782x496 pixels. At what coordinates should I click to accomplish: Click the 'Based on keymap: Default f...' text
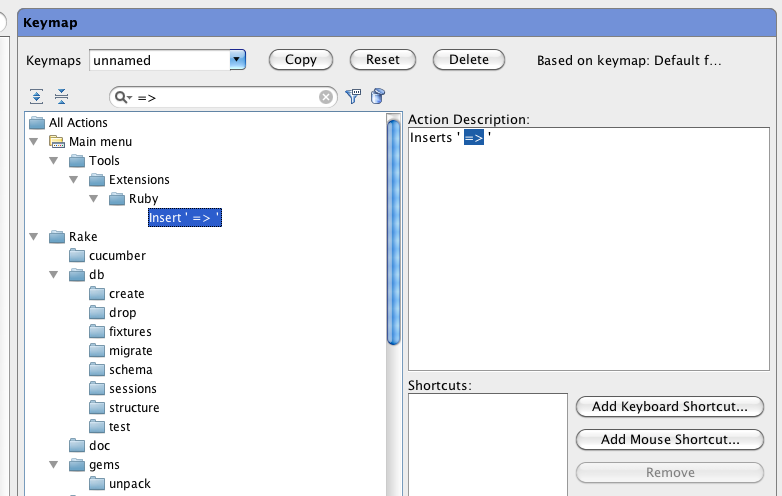tap(629, 60)
